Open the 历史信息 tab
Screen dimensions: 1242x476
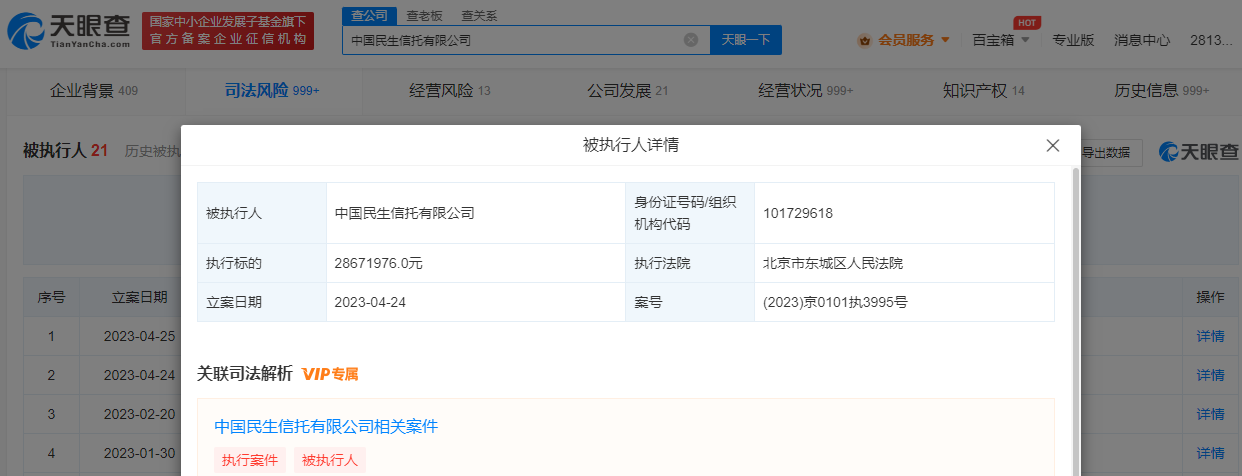coord(1162,91)
